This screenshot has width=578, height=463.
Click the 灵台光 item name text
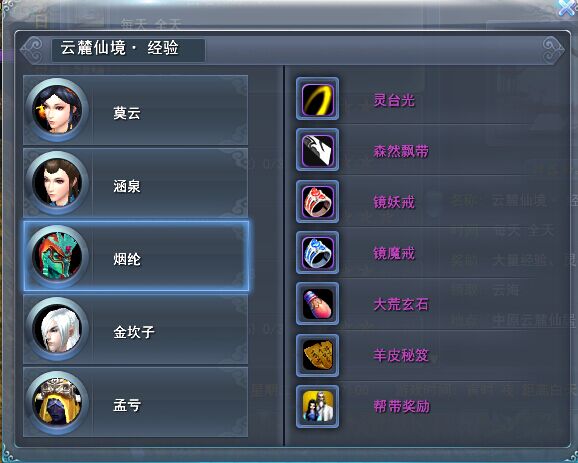tap(394, 100)
